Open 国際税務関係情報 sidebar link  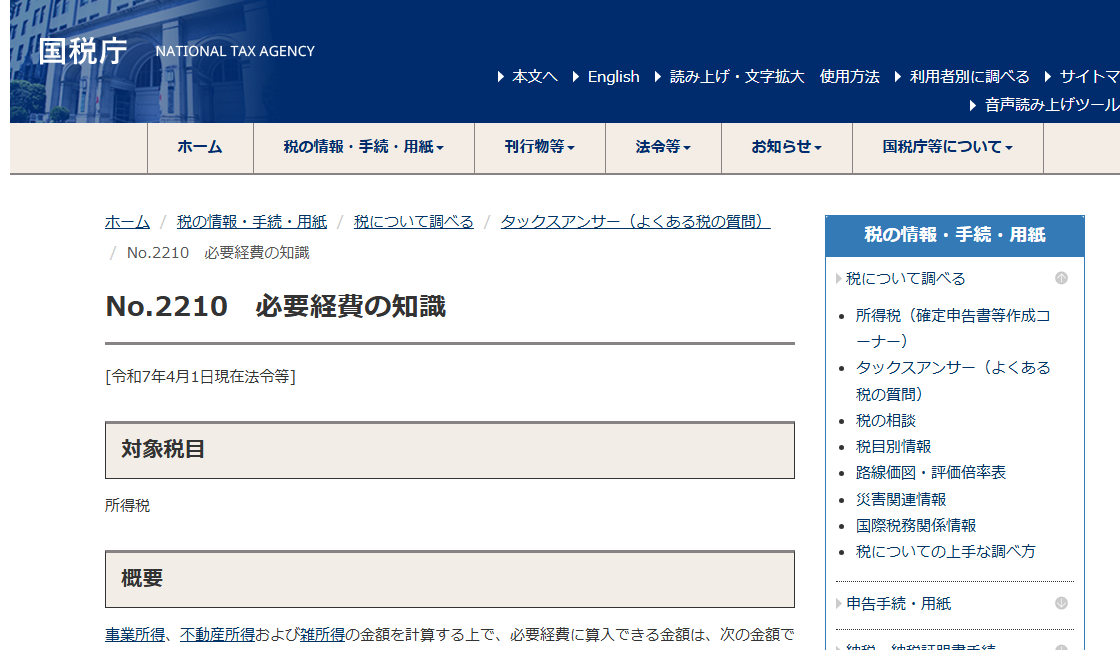[916, 526]
